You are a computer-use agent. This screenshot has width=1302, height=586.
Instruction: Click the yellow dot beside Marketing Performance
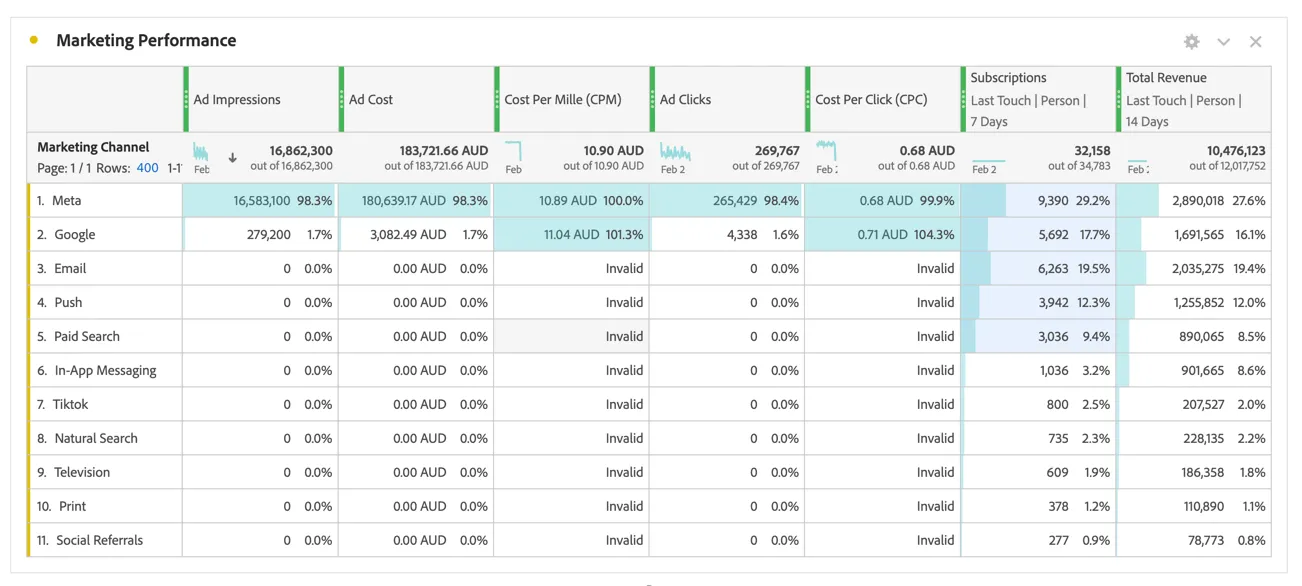[34, 40]
